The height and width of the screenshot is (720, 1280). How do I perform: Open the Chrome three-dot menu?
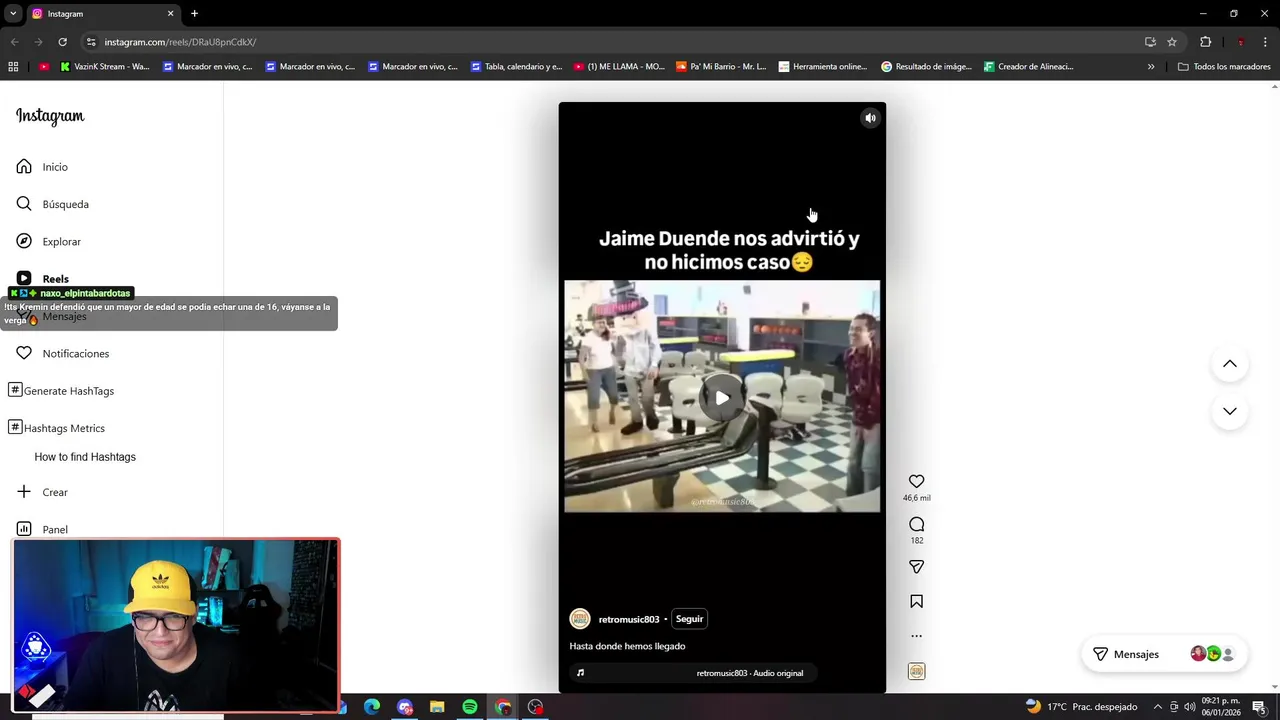coord(1264,42)
